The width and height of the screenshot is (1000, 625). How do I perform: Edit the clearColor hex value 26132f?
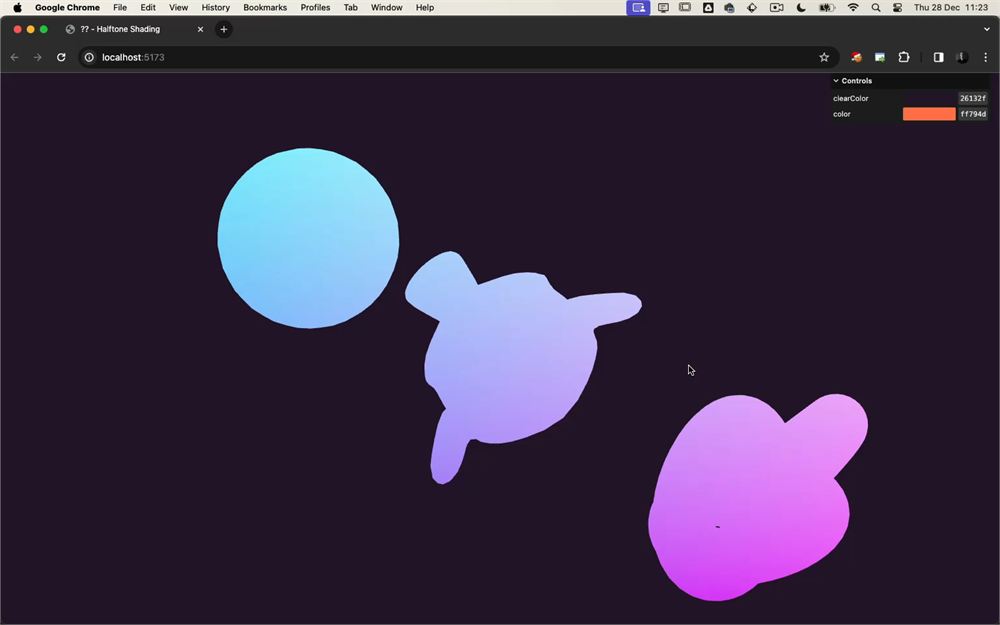[973, 98]
